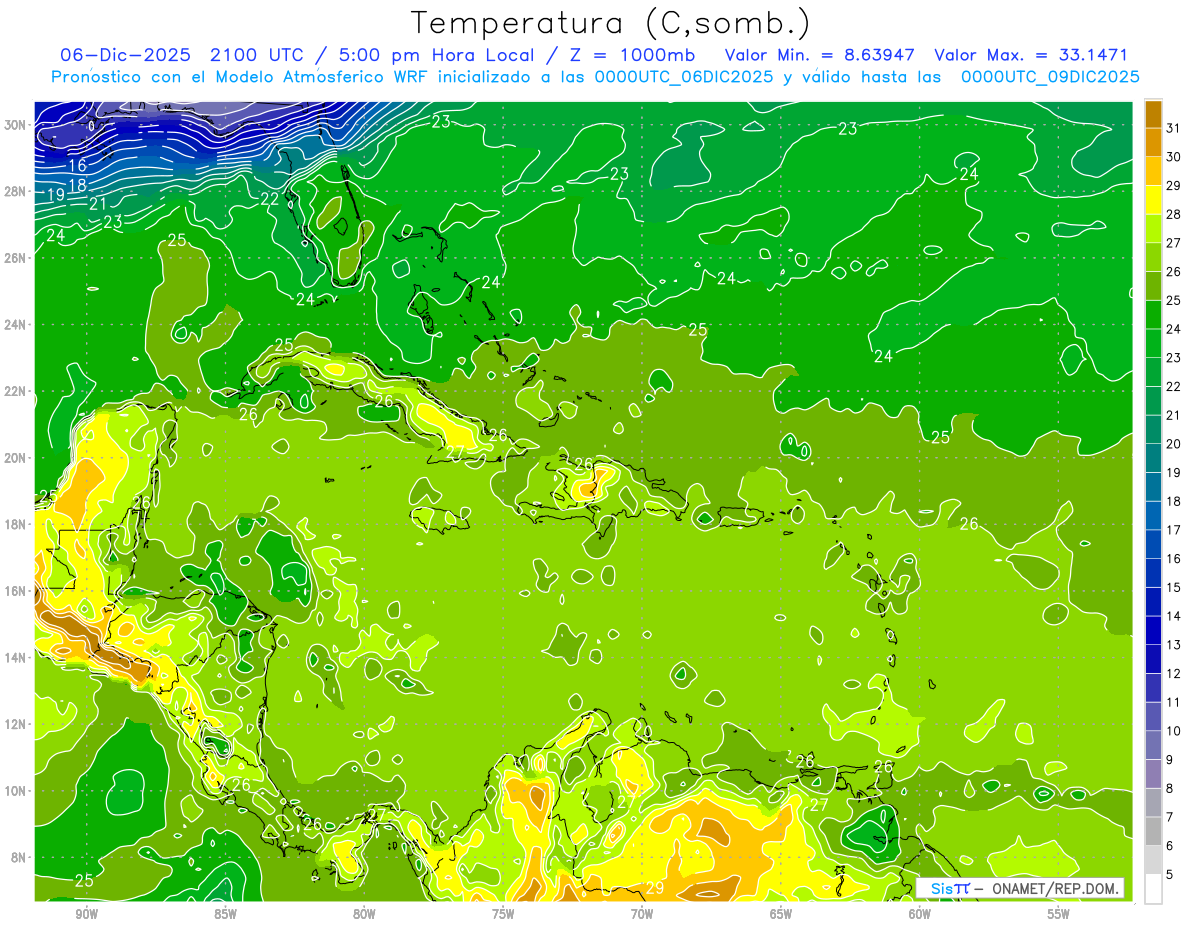Screen dimensions: 1200x927
Task: Click the "Valor Min. = 8.63947" text
Action: (x=818, y=55)
